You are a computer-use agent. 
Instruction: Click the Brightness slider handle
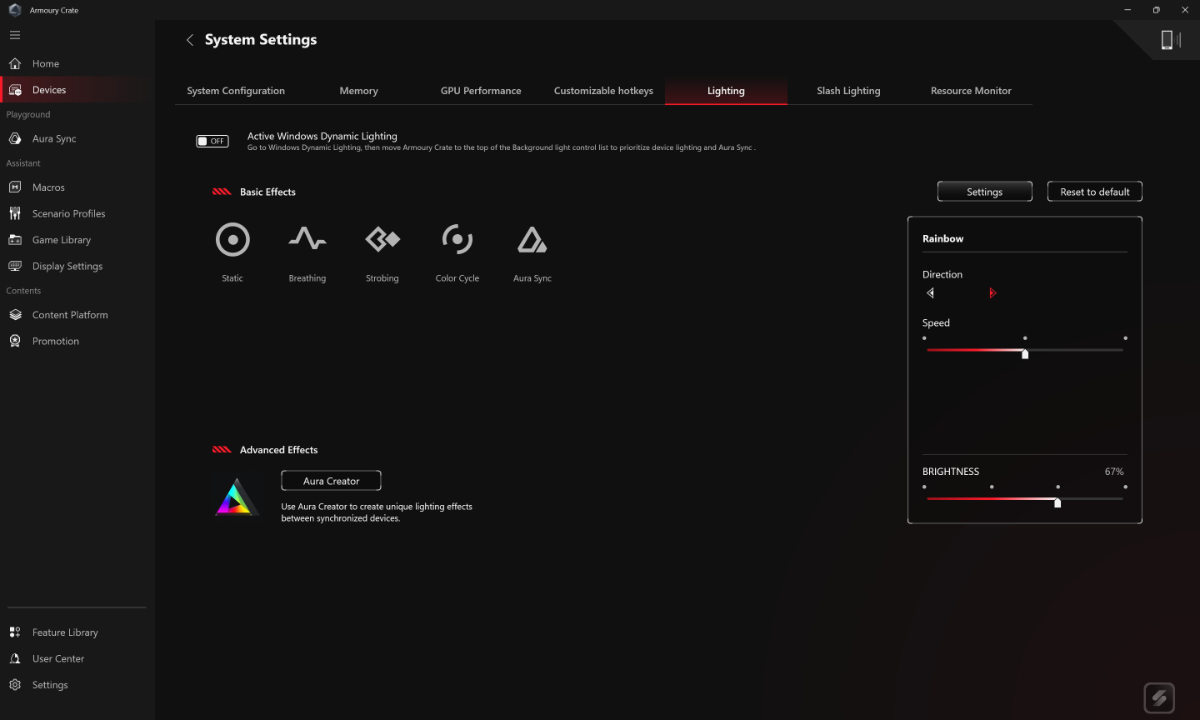1057,502
